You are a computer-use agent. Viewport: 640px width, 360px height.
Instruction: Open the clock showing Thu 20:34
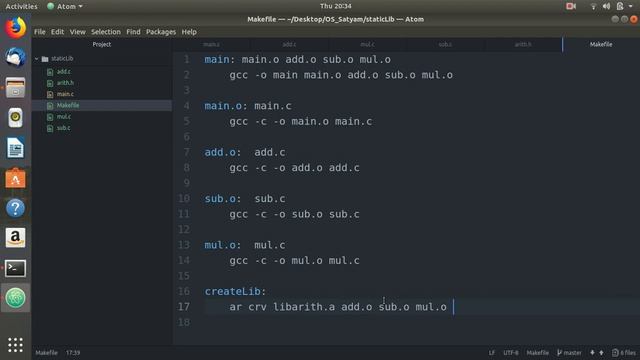336,6
